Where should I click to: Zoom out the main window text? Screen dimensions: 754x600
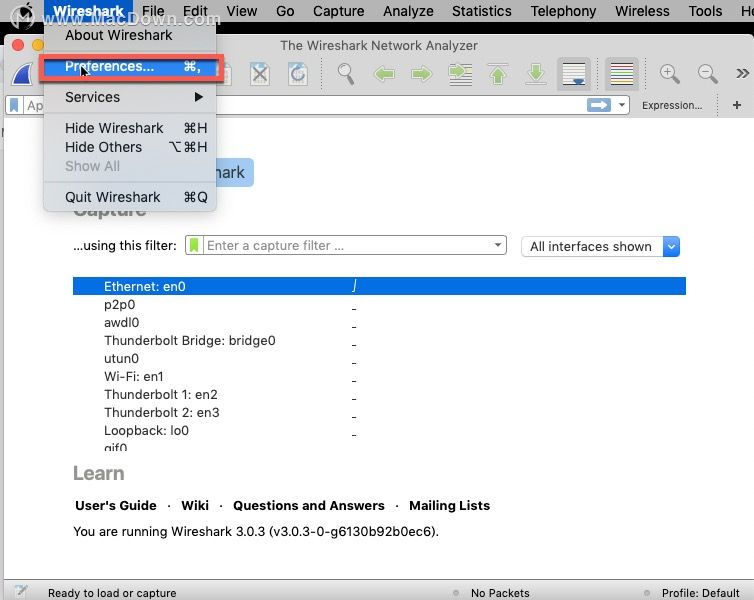[708, 74]
